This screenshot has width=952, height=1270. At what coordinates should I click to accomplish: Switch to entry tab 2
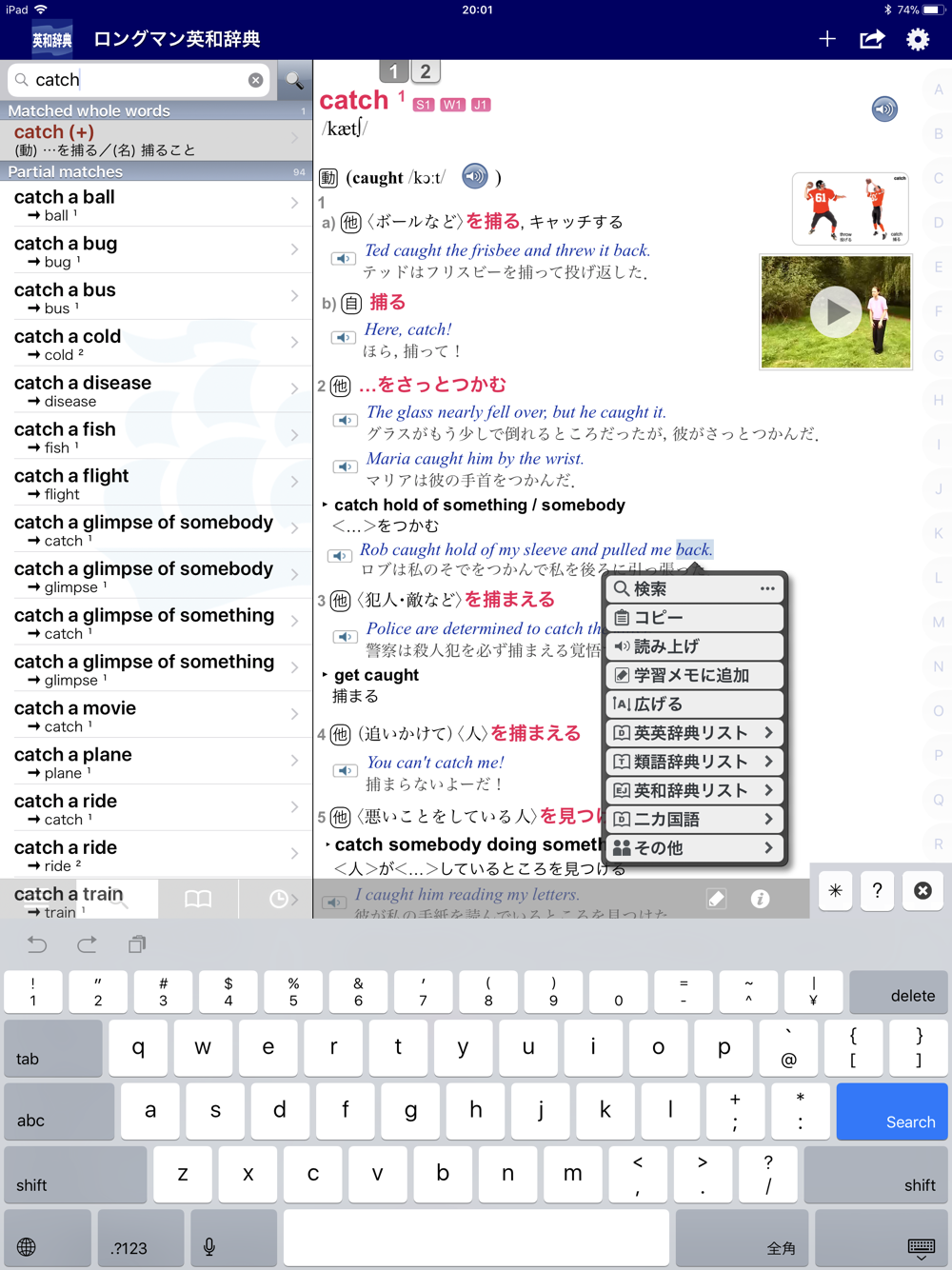(x=426, y=71)
